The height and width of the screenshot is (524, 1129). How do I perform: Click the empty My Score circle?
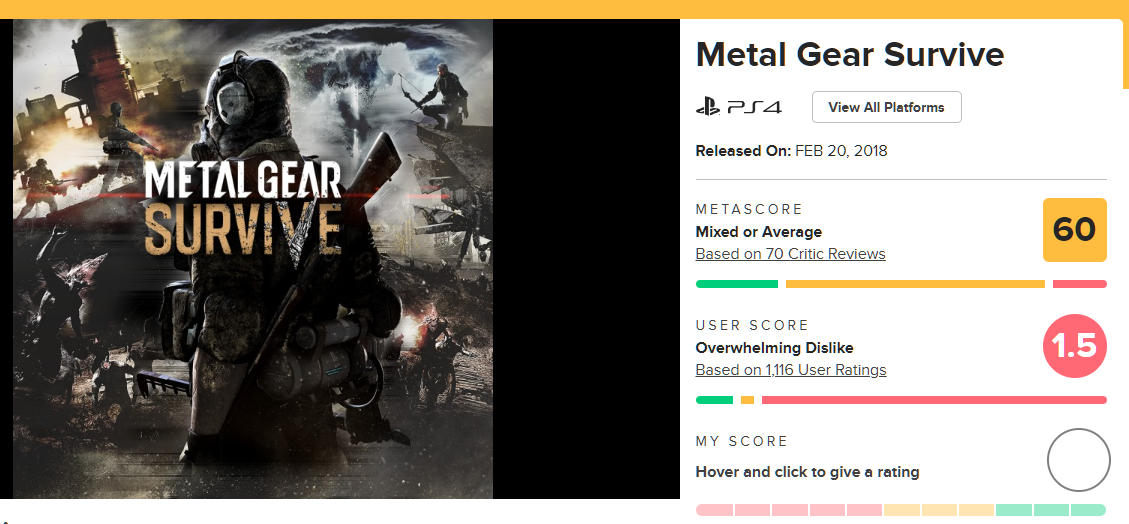1078,460
